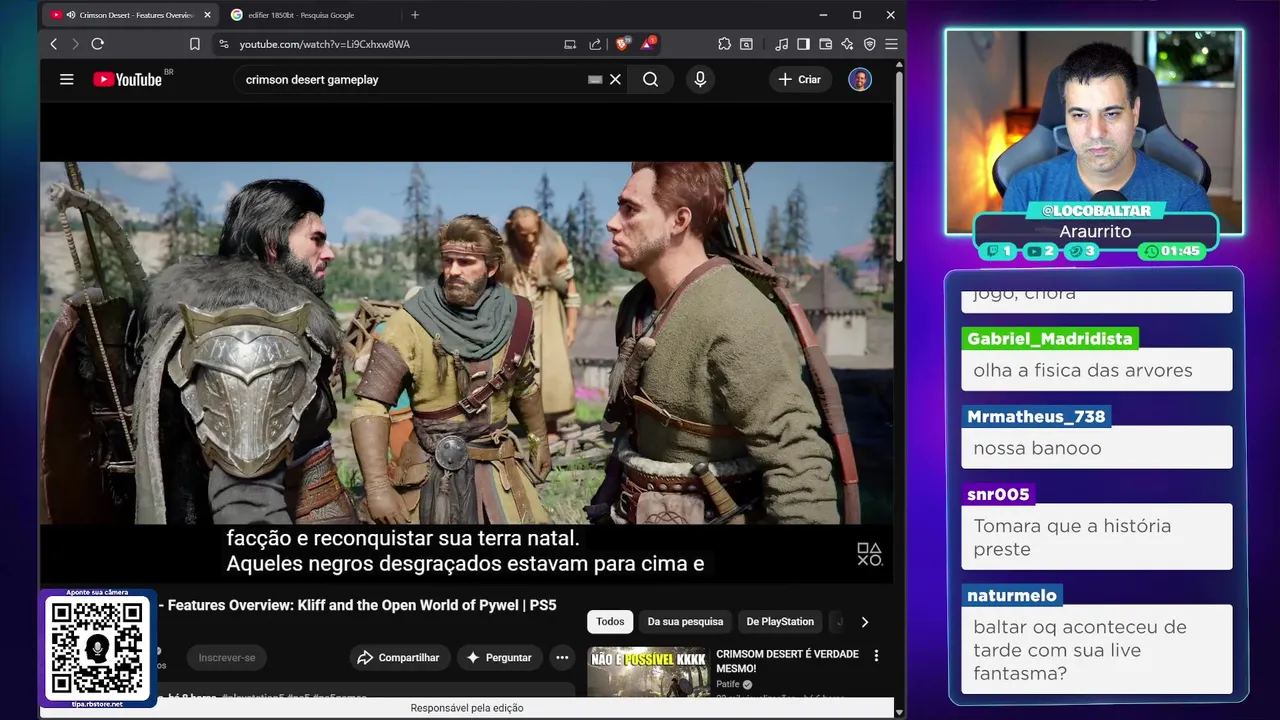Bookmark this page with the bookmark icon
Viewport: 1280px width, 720px height.
click(195, 44)
